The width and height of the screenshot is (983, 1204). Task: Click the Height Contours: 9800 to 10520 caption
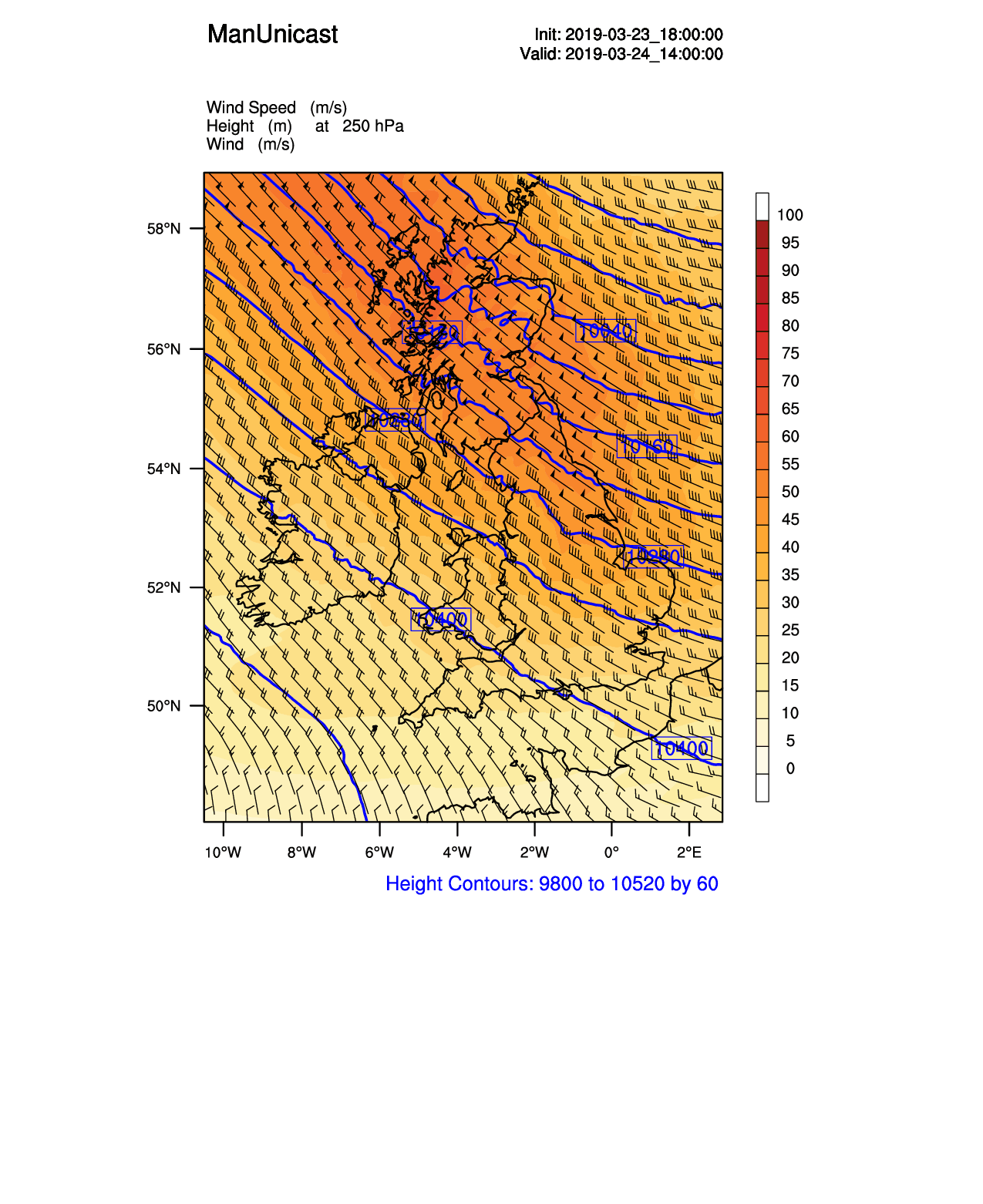click(552, 884)
